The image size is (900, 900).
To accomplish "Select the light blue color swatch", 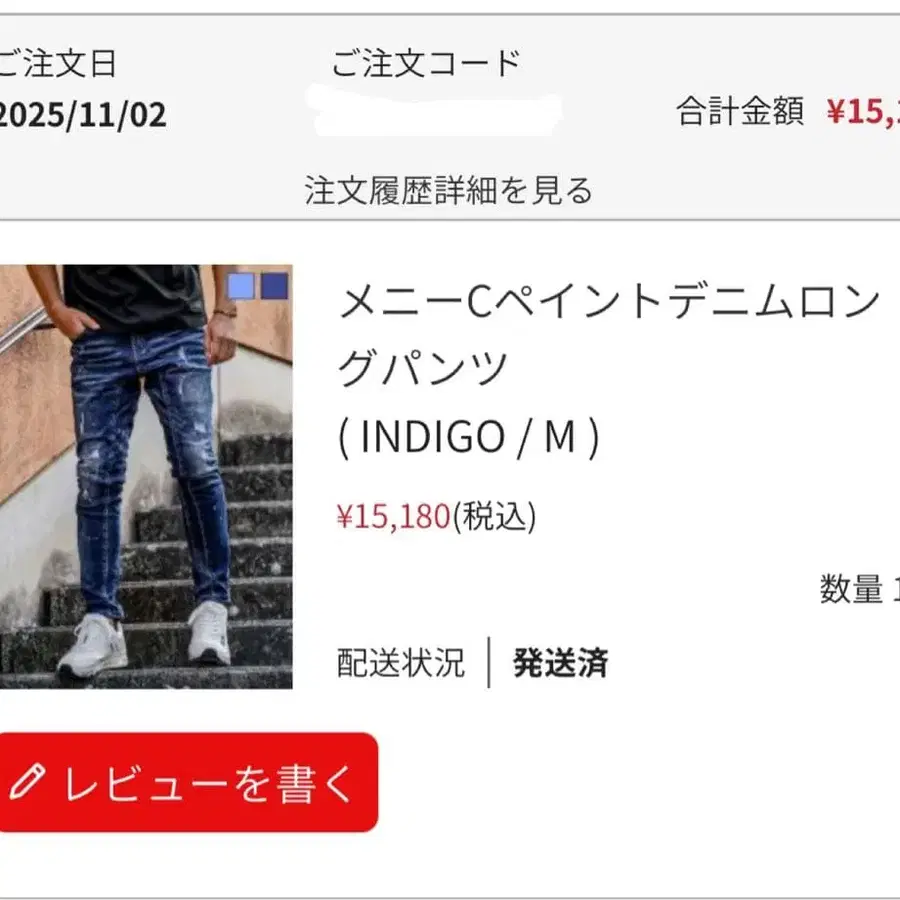I will point(241,286).
